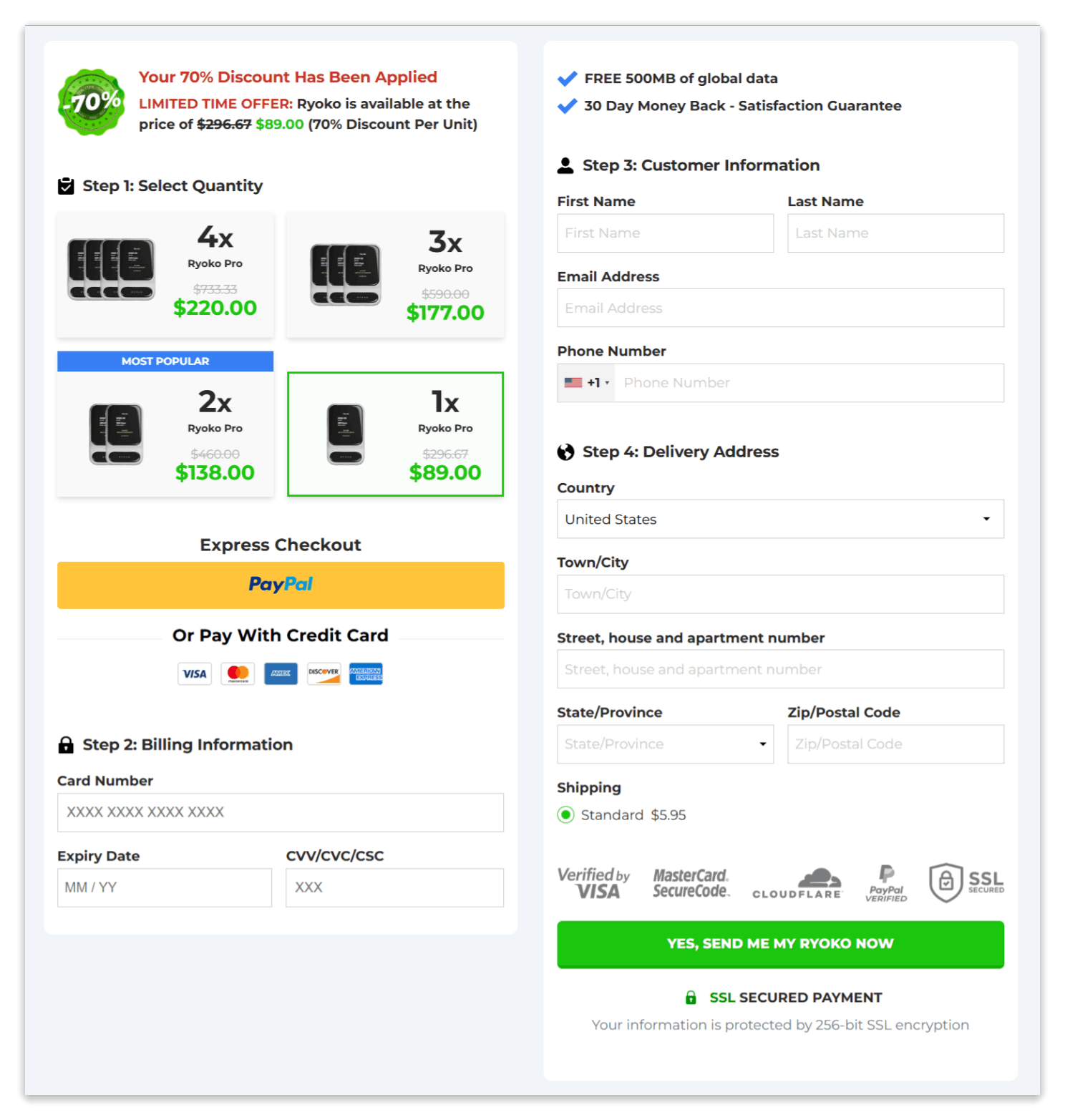Click the green lock by SSL Secured Payment

click(x=691, y=997)
